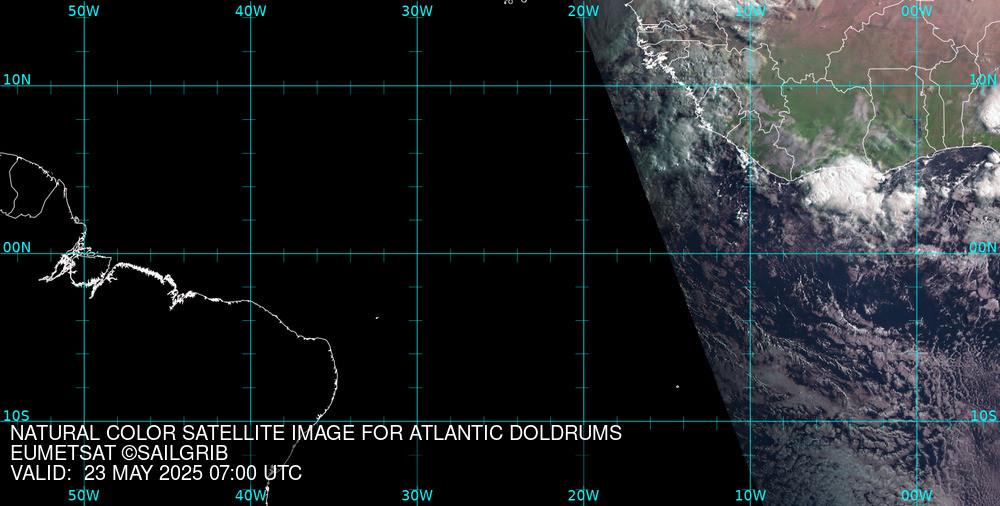Screen dimensions: 1000x506
Task: Click the "30W" longitude label along the top edge
Action: tap(417, 11)
